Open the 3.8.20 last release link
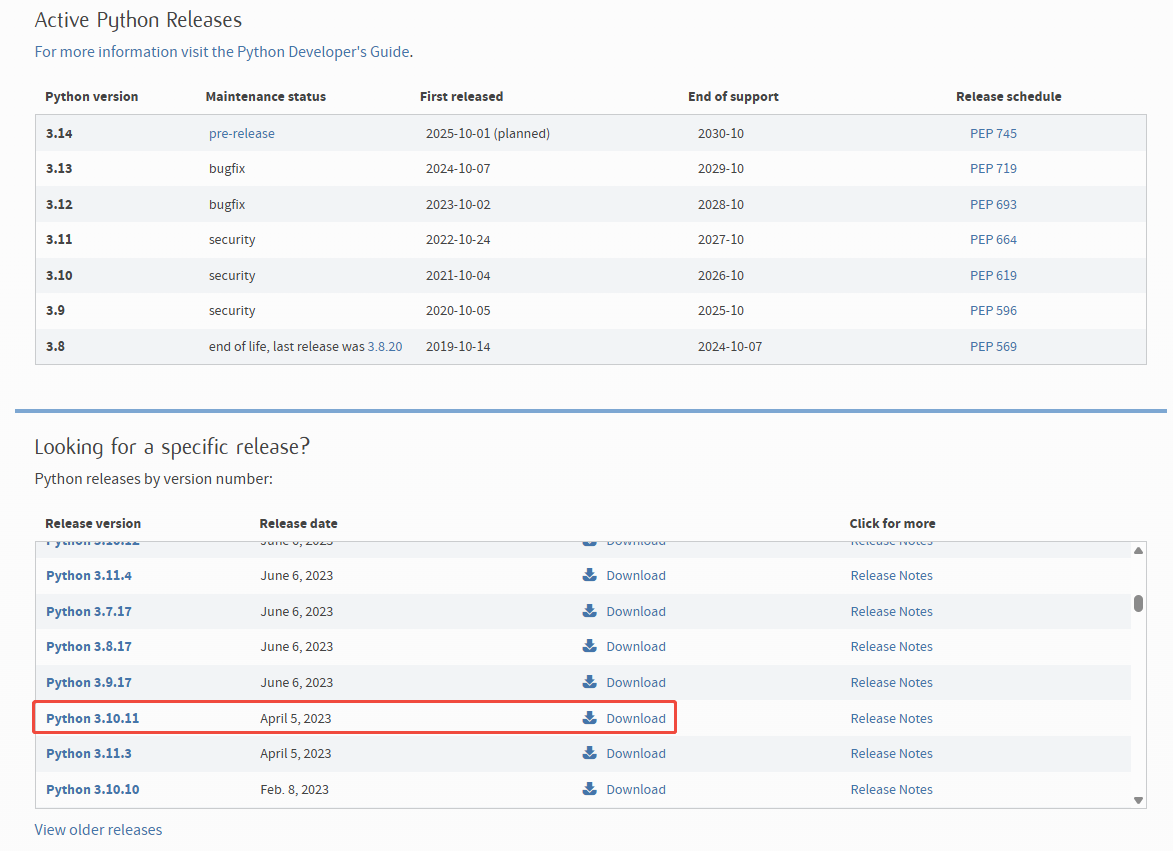1173x851 pixels. (385, 346)
